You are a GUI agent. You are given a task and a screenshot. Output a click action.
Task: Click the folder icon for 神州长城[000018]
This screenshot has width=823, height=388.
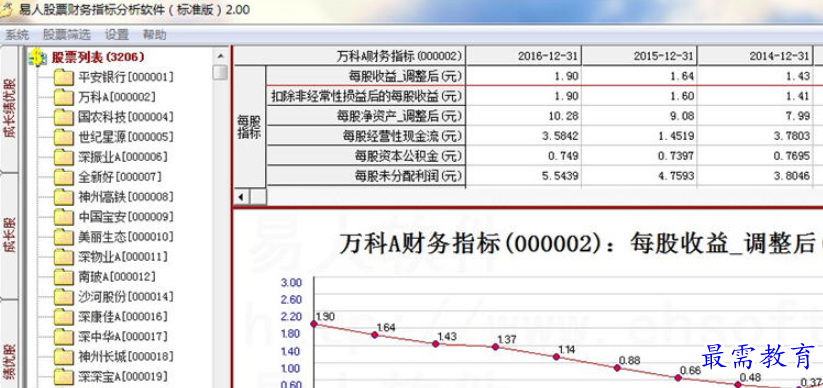(64, 356)
